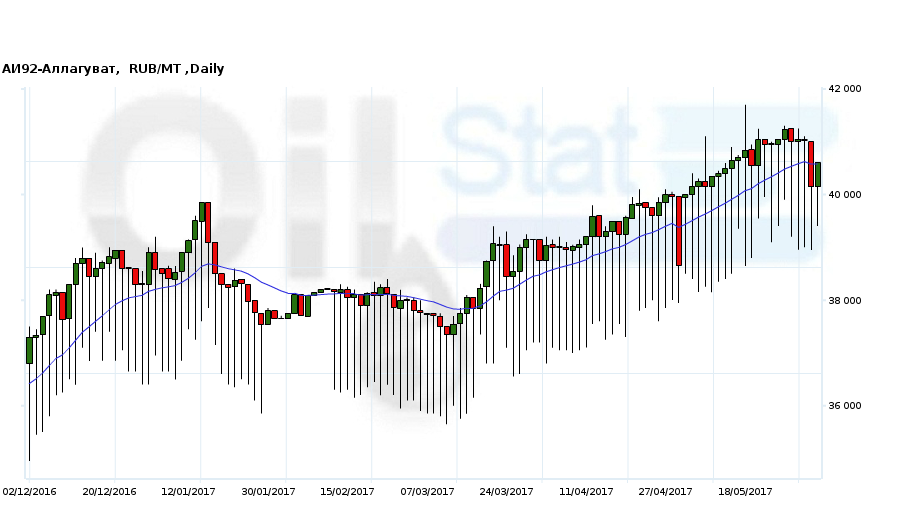This screenshot has height=509, width=909.
Task: Select the 42 000 price axis label
Action: (844, 89)
